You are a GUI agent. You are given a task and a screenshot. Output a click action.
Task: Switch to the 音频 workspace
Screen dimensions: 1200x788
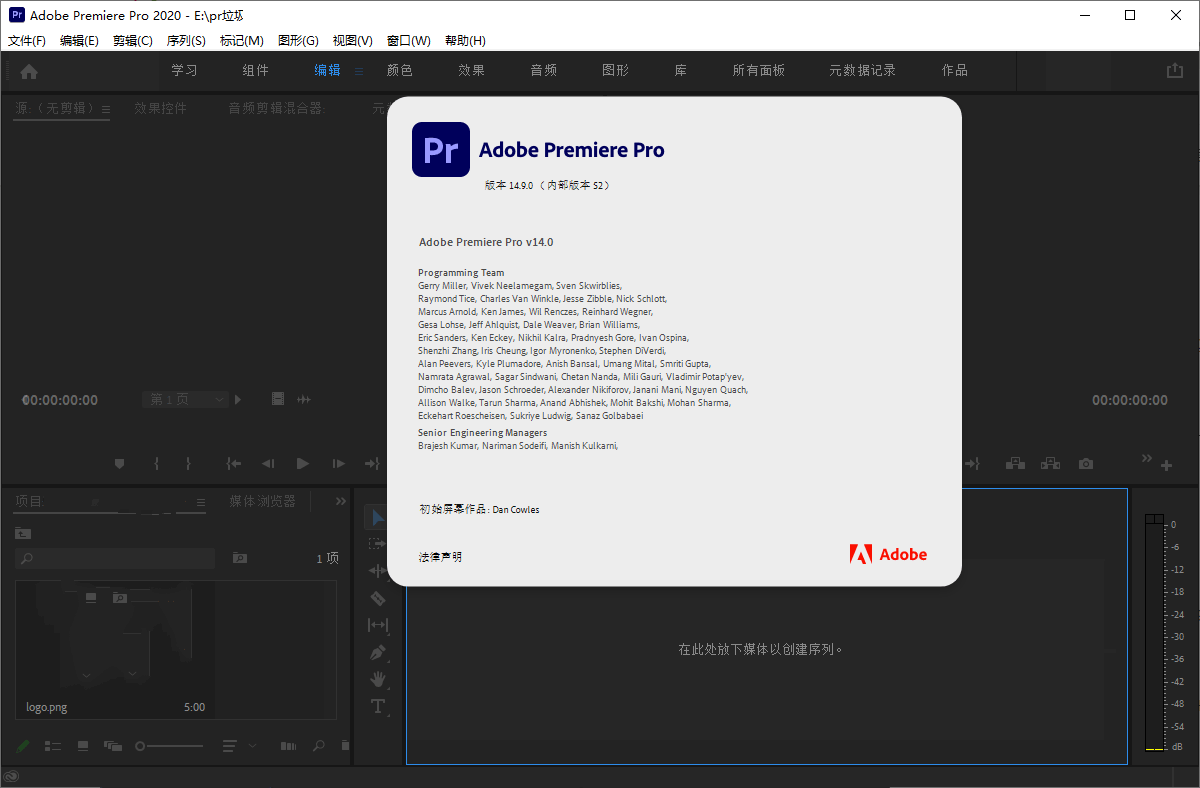coord(544,70)
